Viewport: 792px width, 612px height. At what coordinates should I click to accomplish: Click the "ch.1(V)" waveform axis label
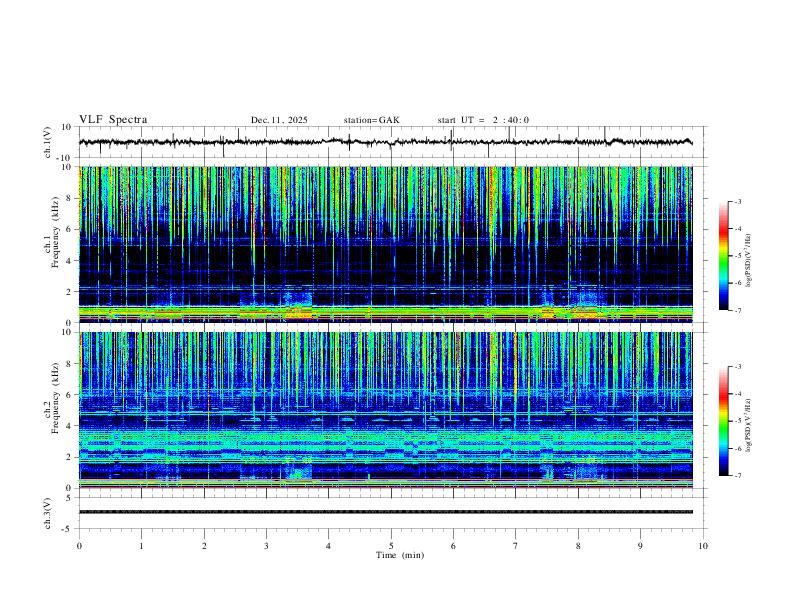48,142
